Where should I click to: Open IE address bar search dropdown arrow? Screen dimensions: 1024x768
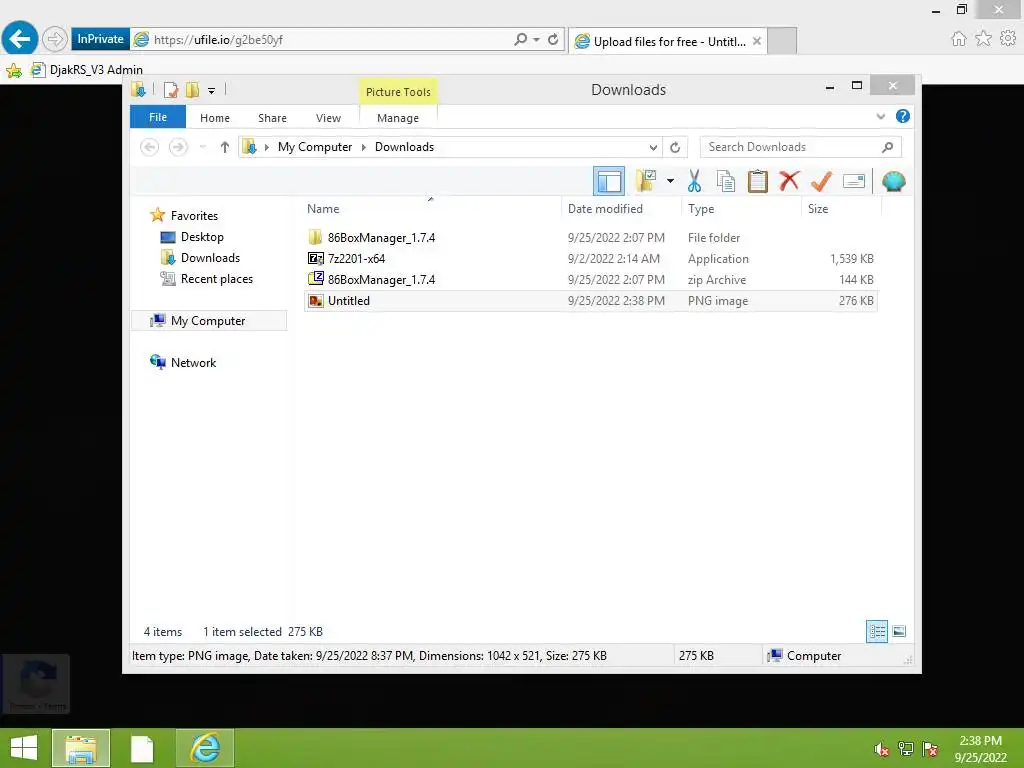(536, 39)
